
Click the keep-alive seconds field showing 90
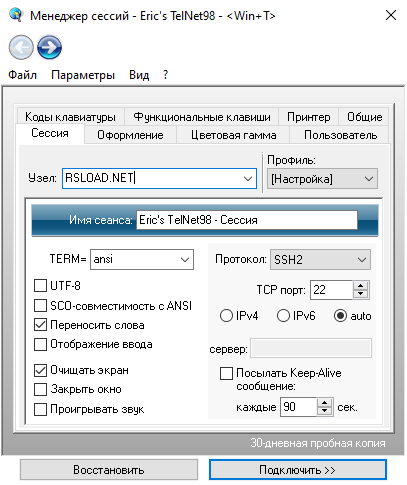298,407
